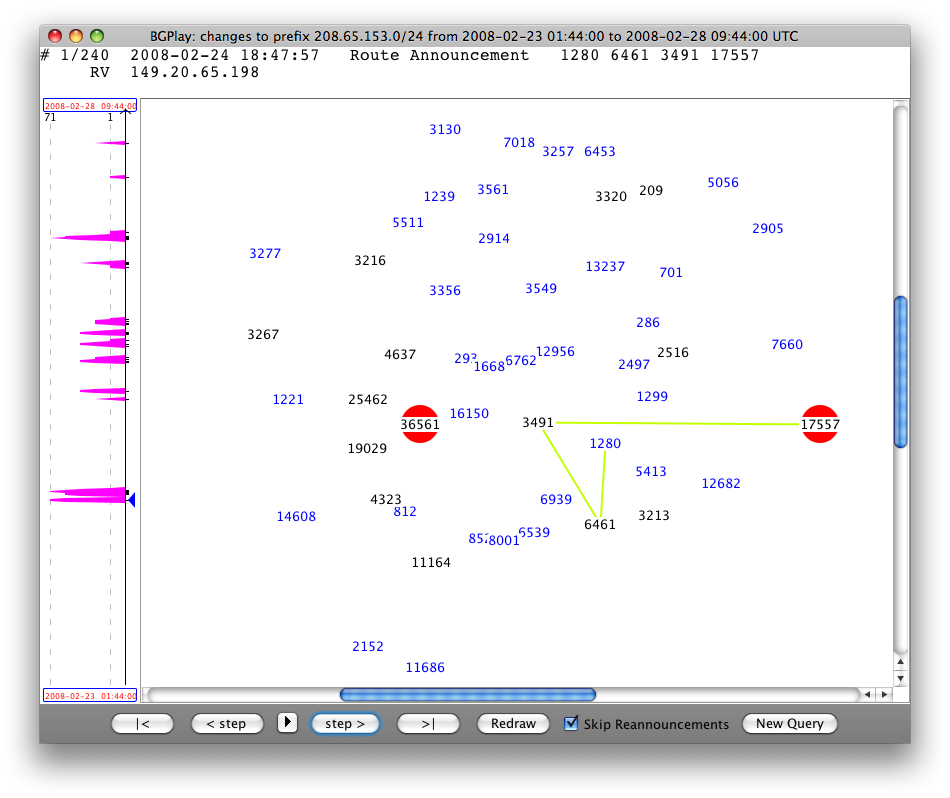Click the red AS 36561 node
Viewport: 950px width, 798px height.
pos(420,424)
